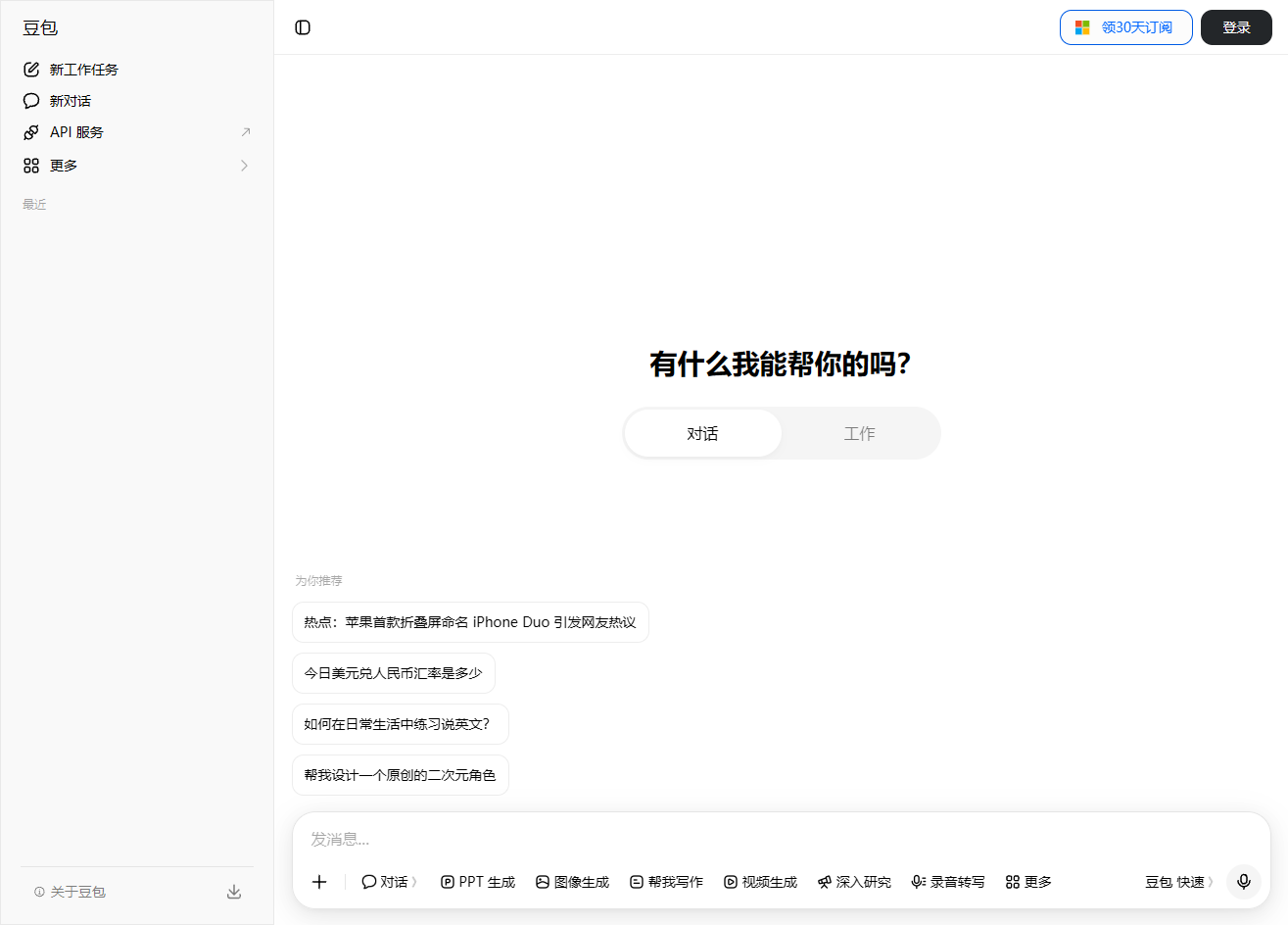Open API 服务 from the sidebar
1288x925 pixels.
pos(137,132)
